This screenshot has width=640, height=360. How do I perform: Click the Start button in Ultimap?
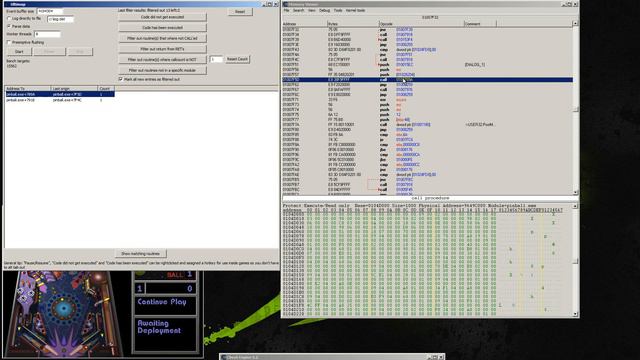19,52
